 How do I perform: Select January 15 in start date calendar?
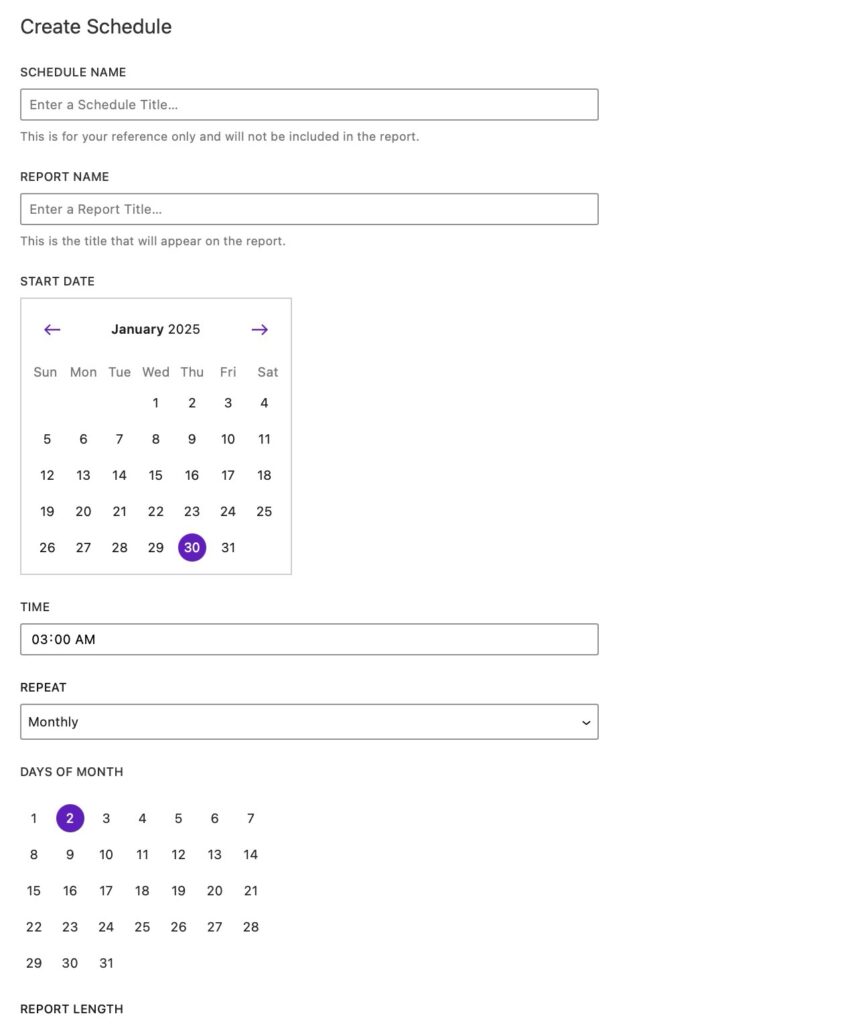pyautogui.click(x=156, y=476)
